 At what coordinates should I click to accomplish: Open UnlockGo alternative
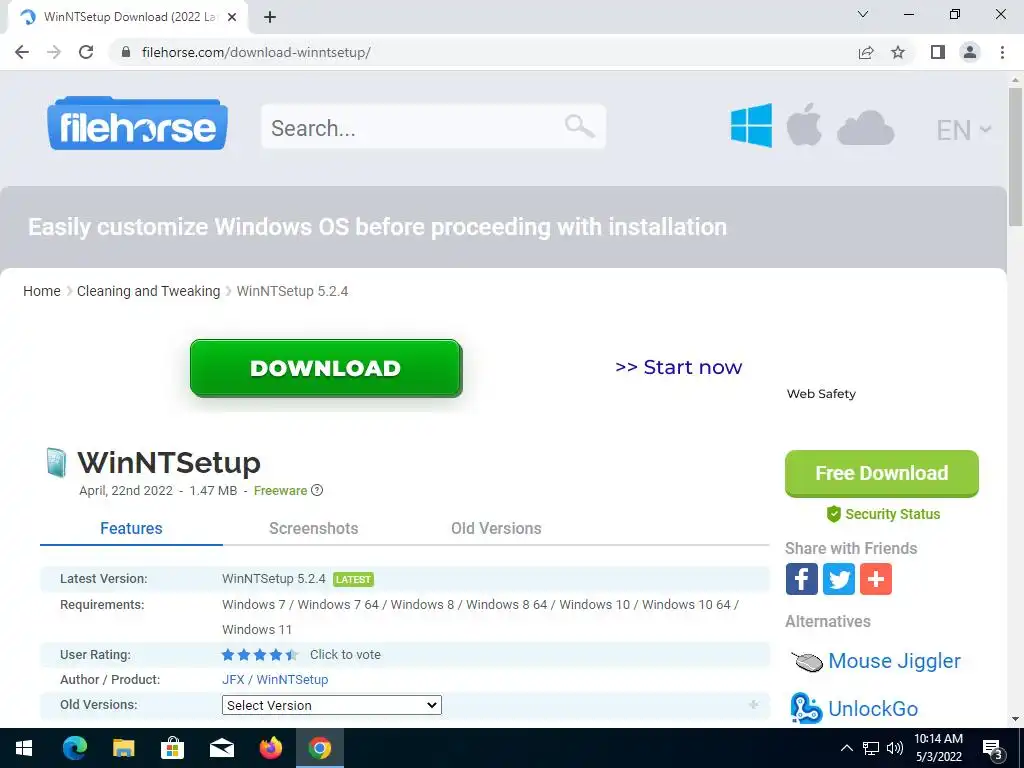(872, 709)
